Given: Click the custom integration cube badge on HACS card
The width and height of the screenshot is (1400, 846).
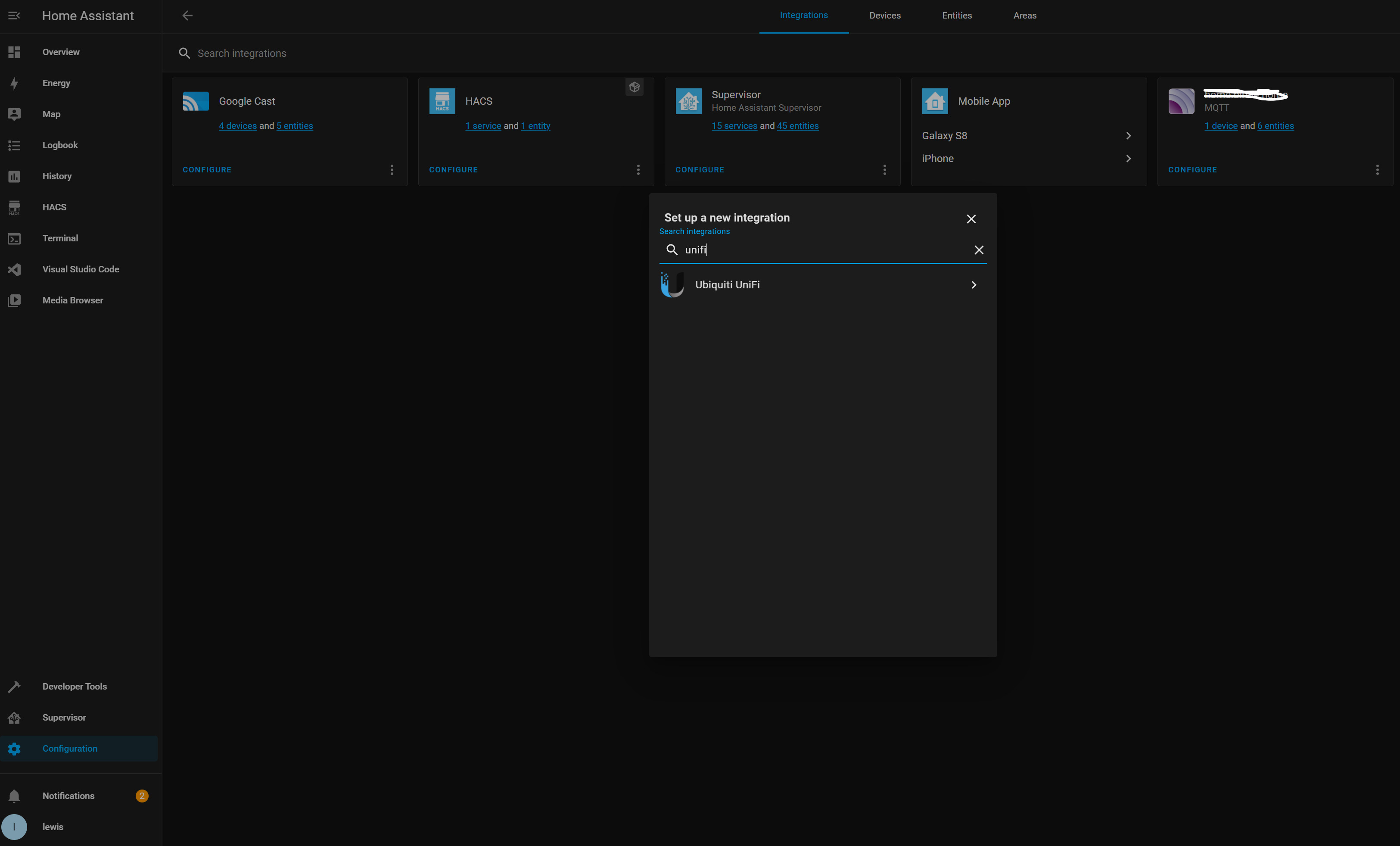Looking at the screenshot, I should 635,87.
